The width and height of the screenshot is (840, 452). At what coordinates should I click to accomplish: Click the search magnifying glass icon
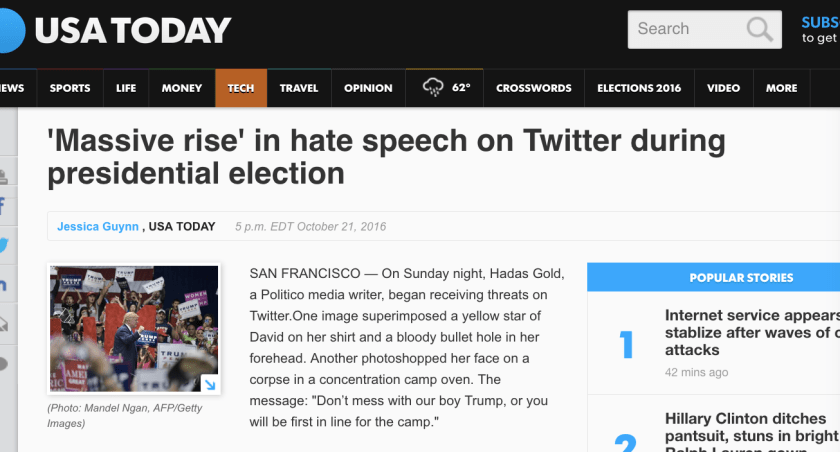tap(761, 29)
